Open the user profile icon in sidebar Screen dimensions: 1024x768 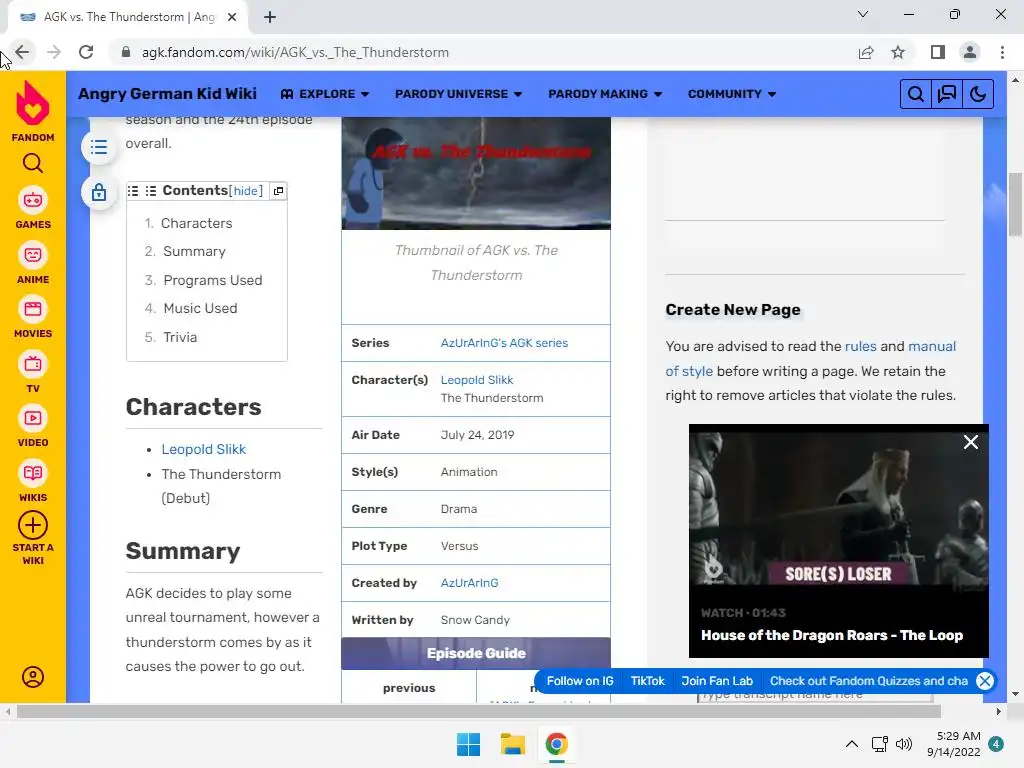pyautogui.click(x=33, y=677)
